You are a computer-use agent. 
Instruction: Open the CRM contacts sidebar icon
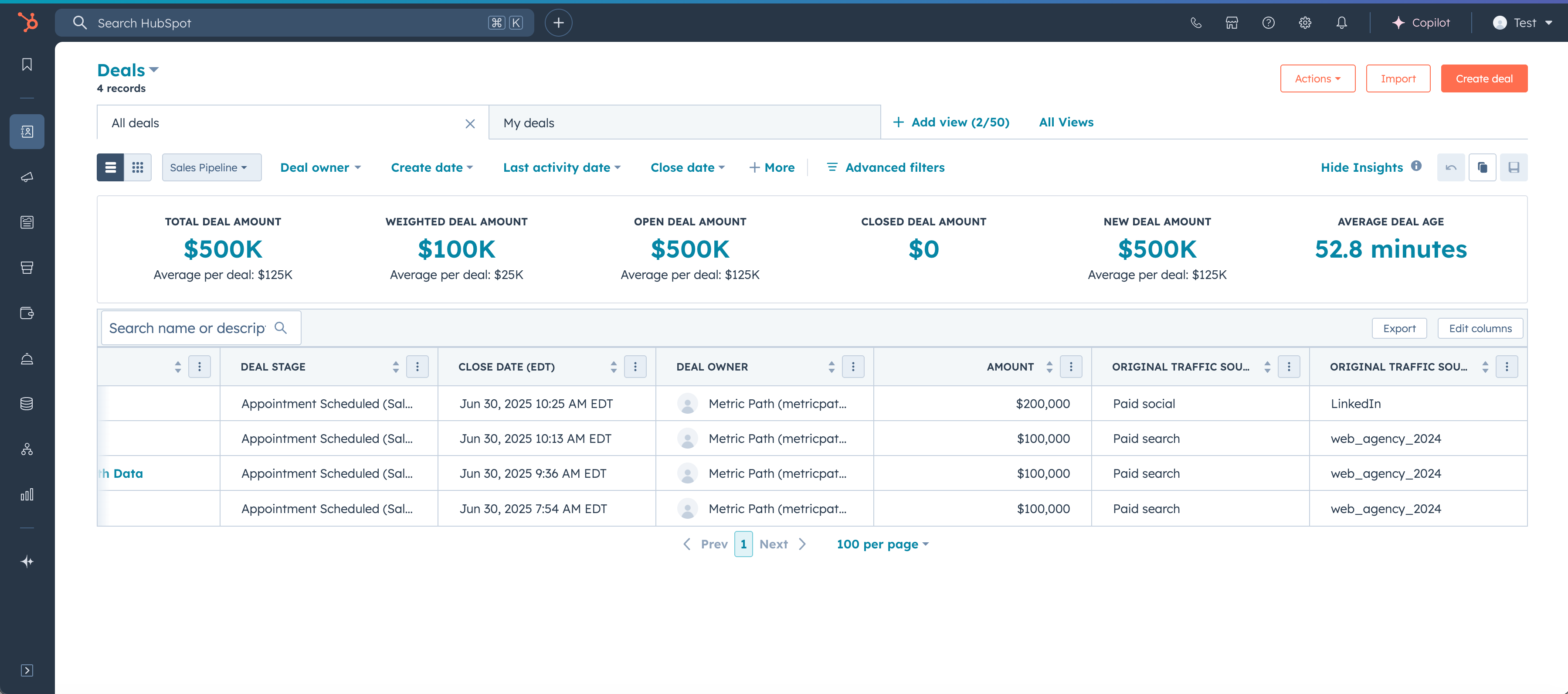[27, 132]
